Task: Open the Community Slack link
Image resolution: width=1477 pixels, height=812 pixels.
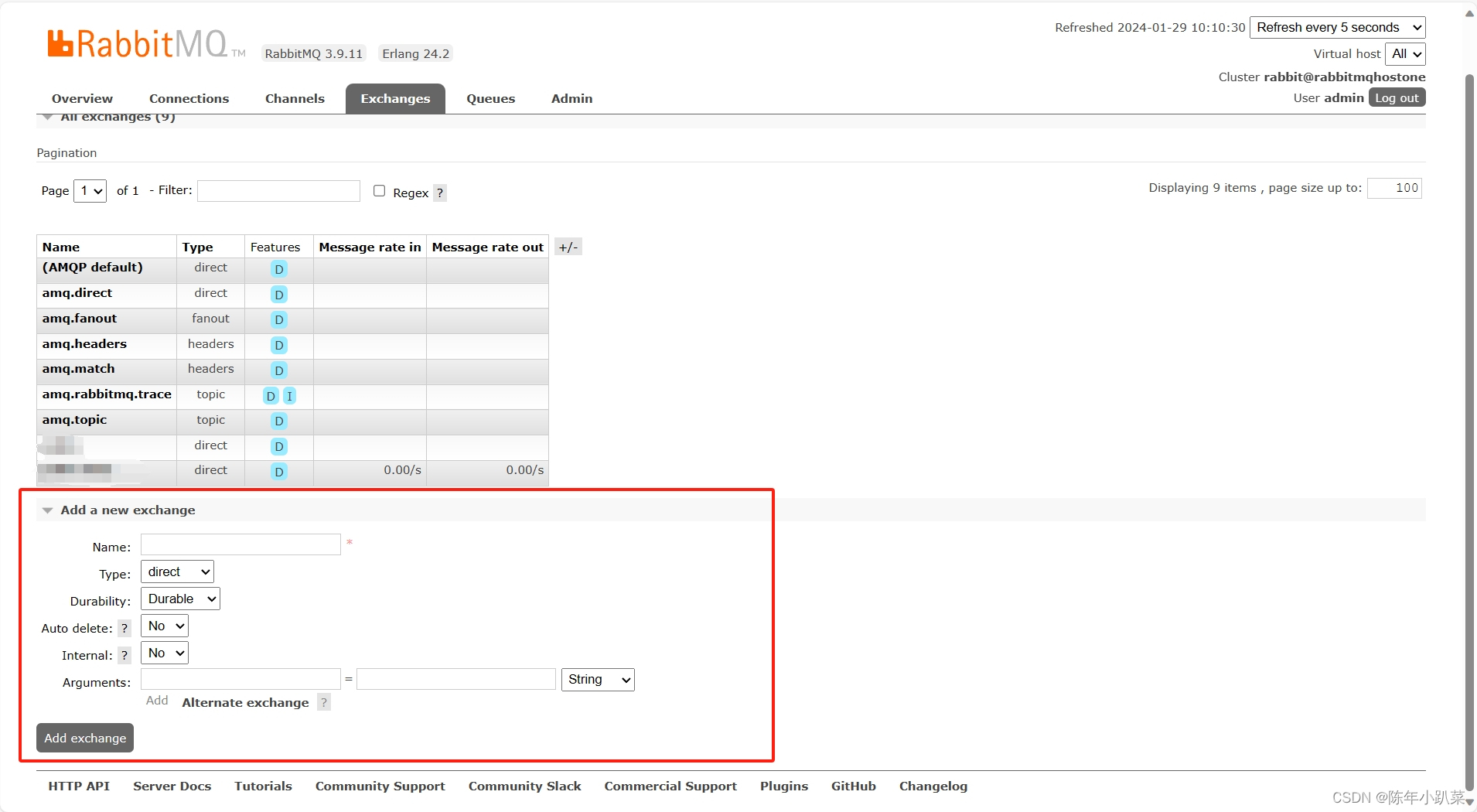Action: point(524,786)
